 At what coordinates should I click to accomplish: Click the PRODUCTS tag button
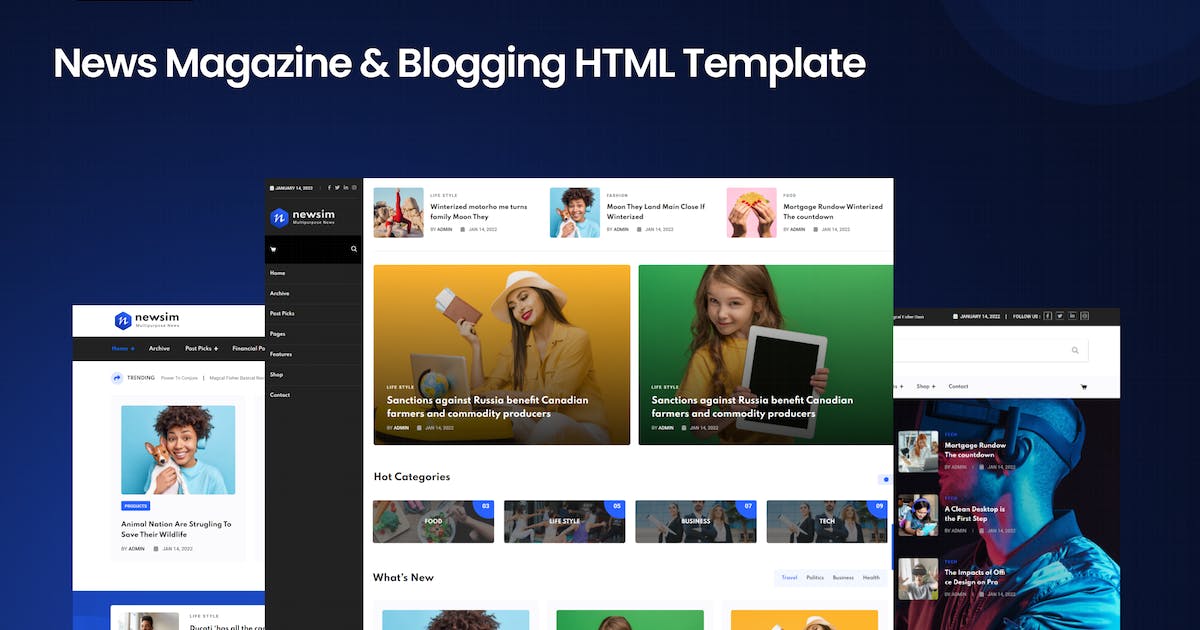click(135, 506)
